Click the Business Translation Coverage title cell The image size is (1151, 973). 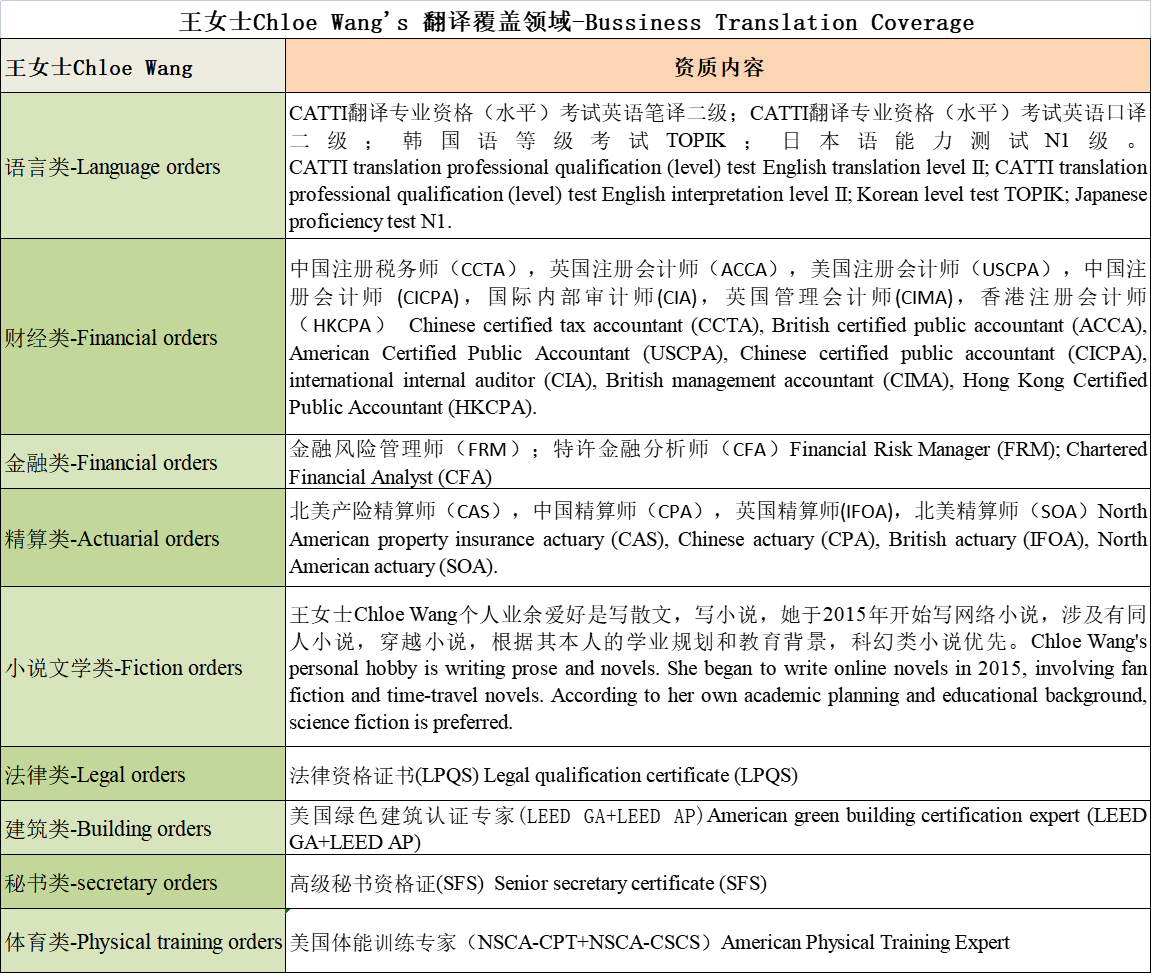(575, 21)
